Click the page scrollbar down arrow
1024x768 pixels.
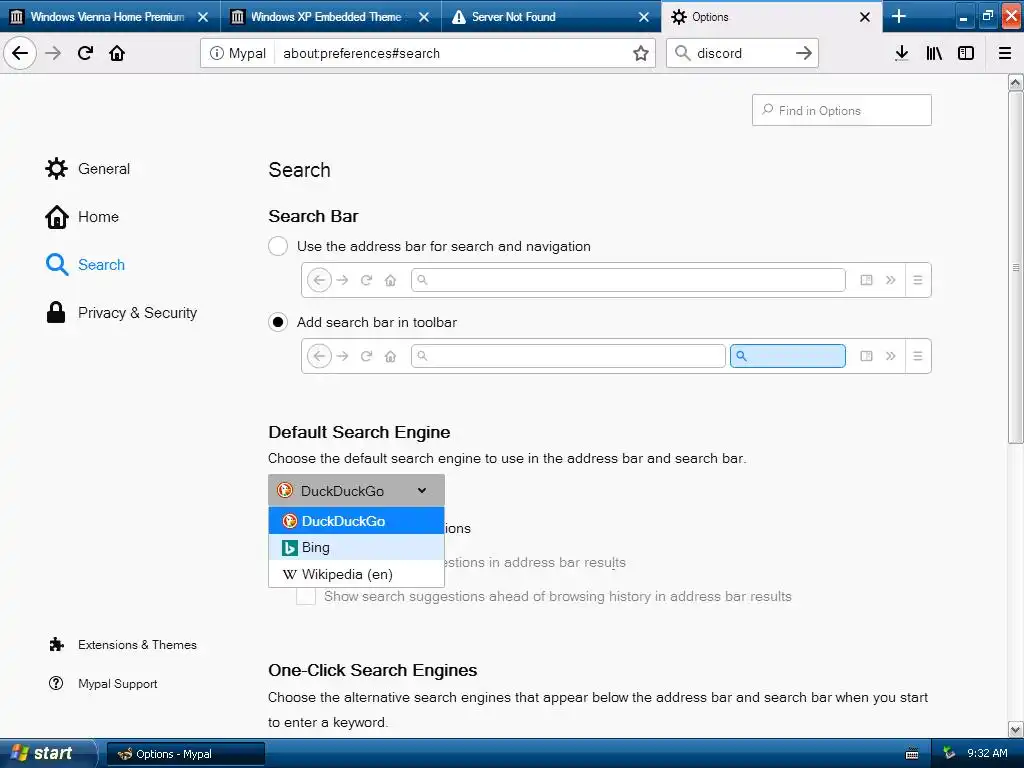point(1015,729)
